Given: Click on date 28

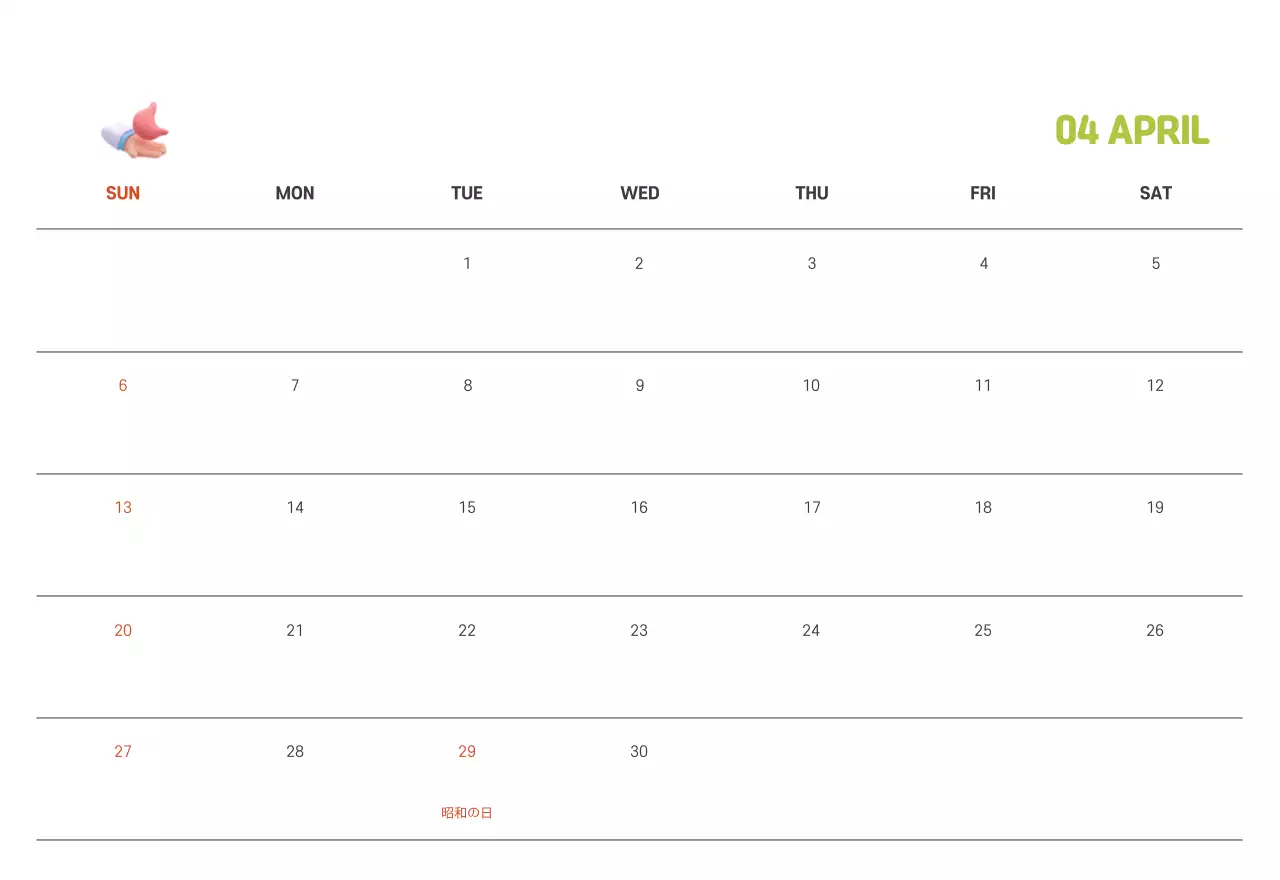Looking at the screenshot, I should tap(295, 752).
